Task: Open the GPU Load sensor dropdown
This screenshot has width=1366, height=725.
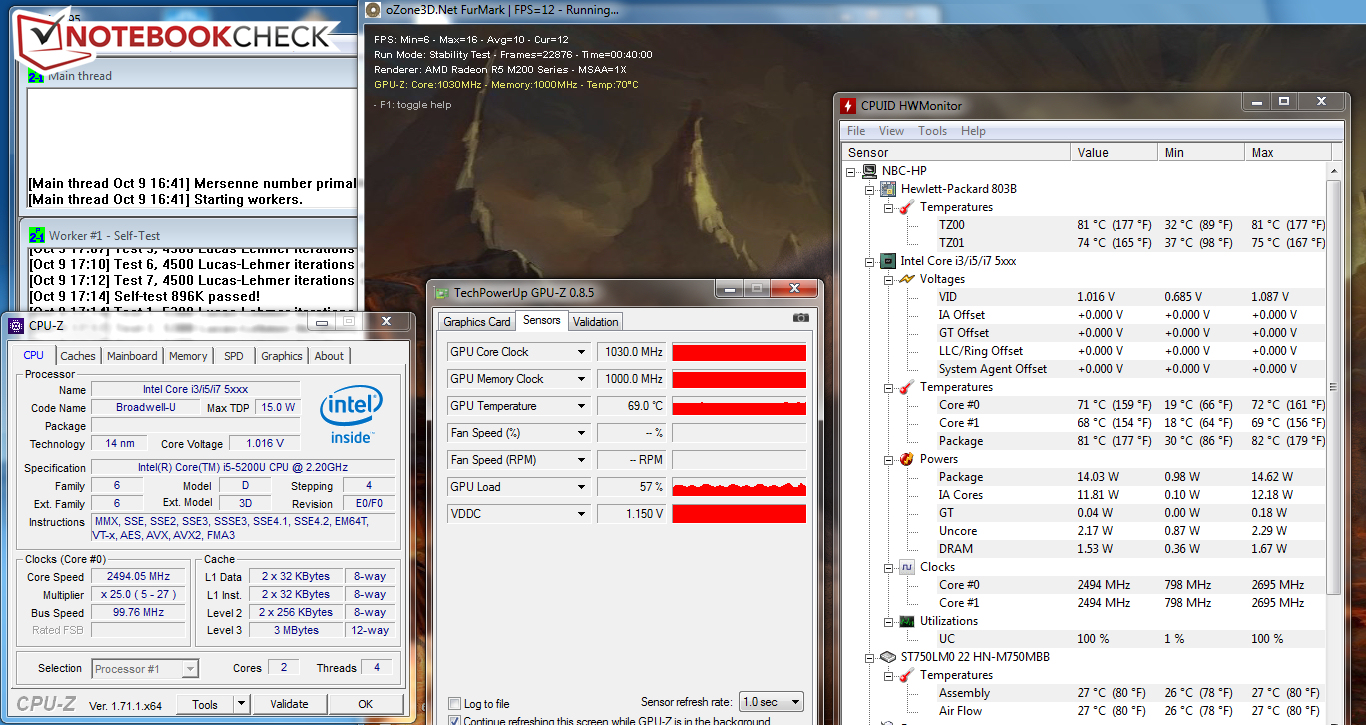Action: pyautogui.click(x=582, y=487)
